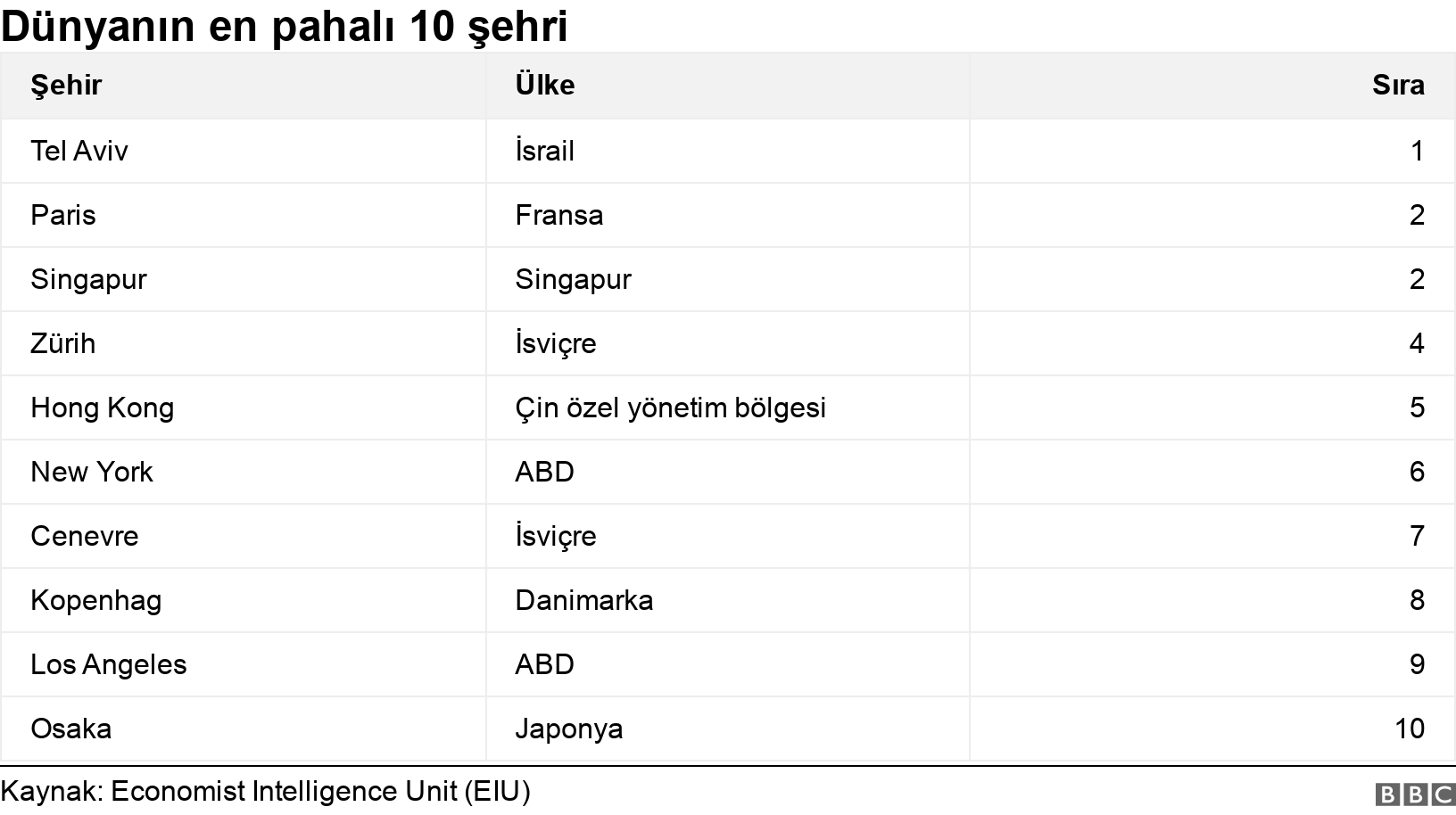The width and height of the screenshot is (1456, 815).
Task: Select the Los Angeles city cell
Action: [x=244, y=664]
